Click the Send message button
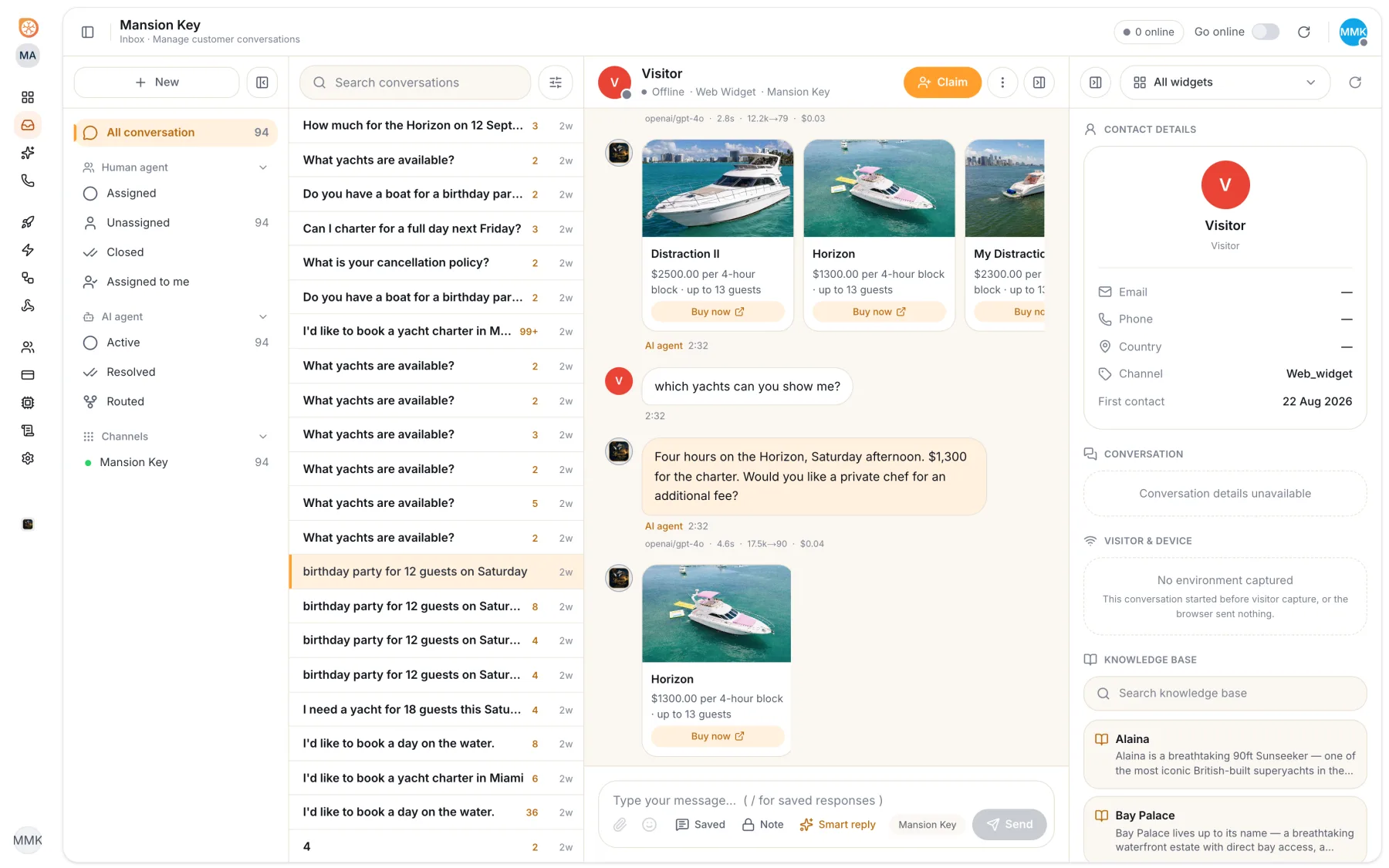This screenshot has width=1389, height=868. [1009, 825]
